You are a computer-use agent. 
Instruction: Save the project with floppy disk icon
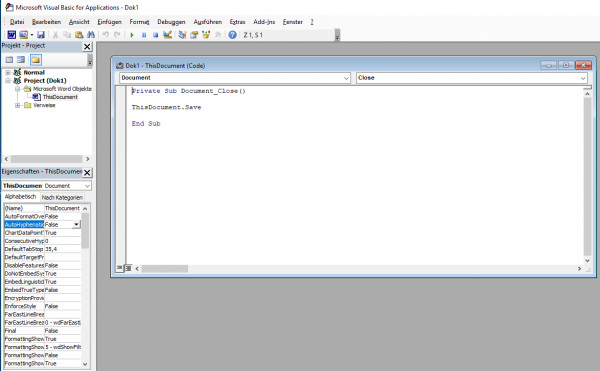point(41,35)
